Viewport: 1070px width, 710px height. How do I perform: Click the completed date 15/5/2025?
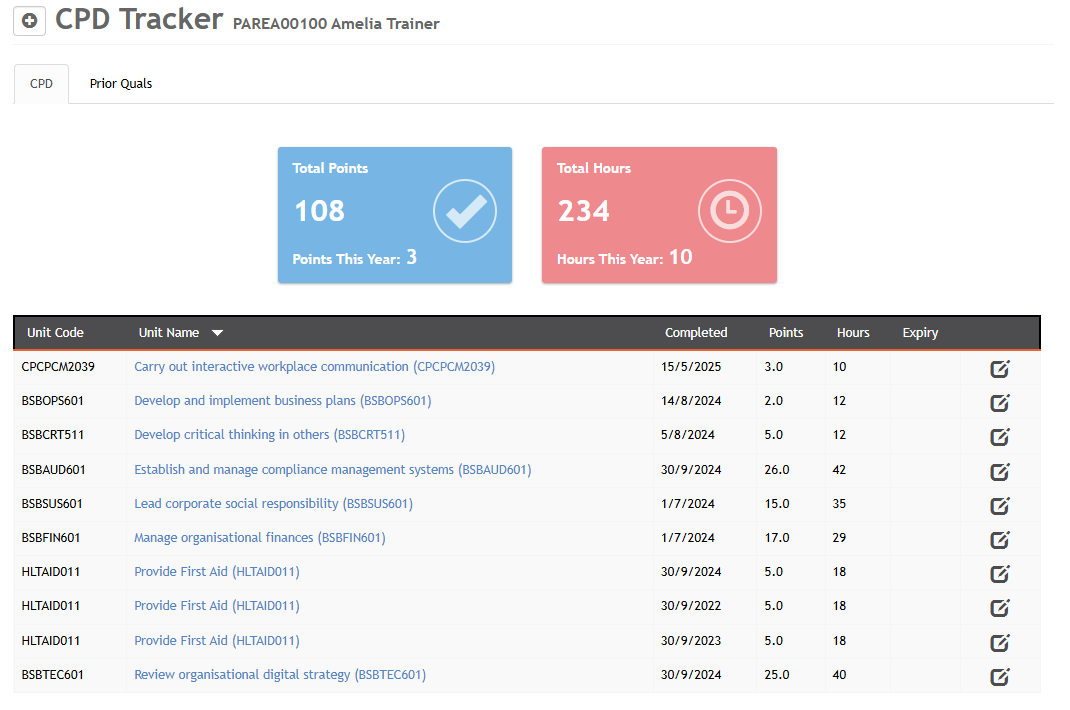point(691,367)
